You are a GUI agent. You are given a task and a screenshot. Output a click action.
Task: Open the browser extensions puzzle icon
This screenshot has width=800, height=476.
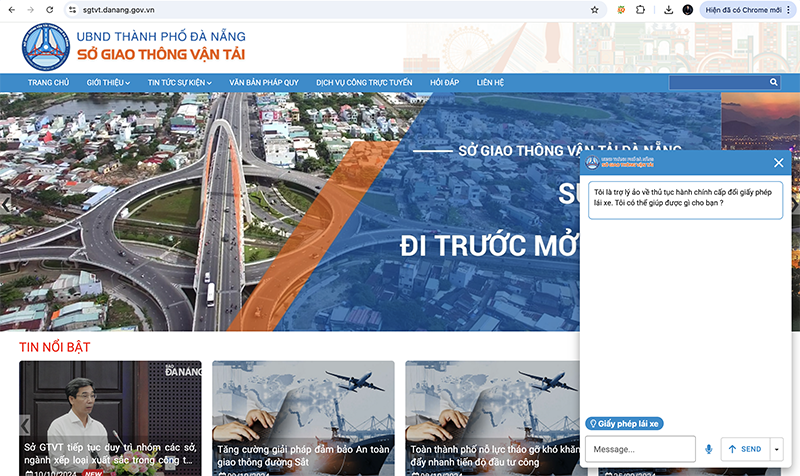[x=641, y=9]
